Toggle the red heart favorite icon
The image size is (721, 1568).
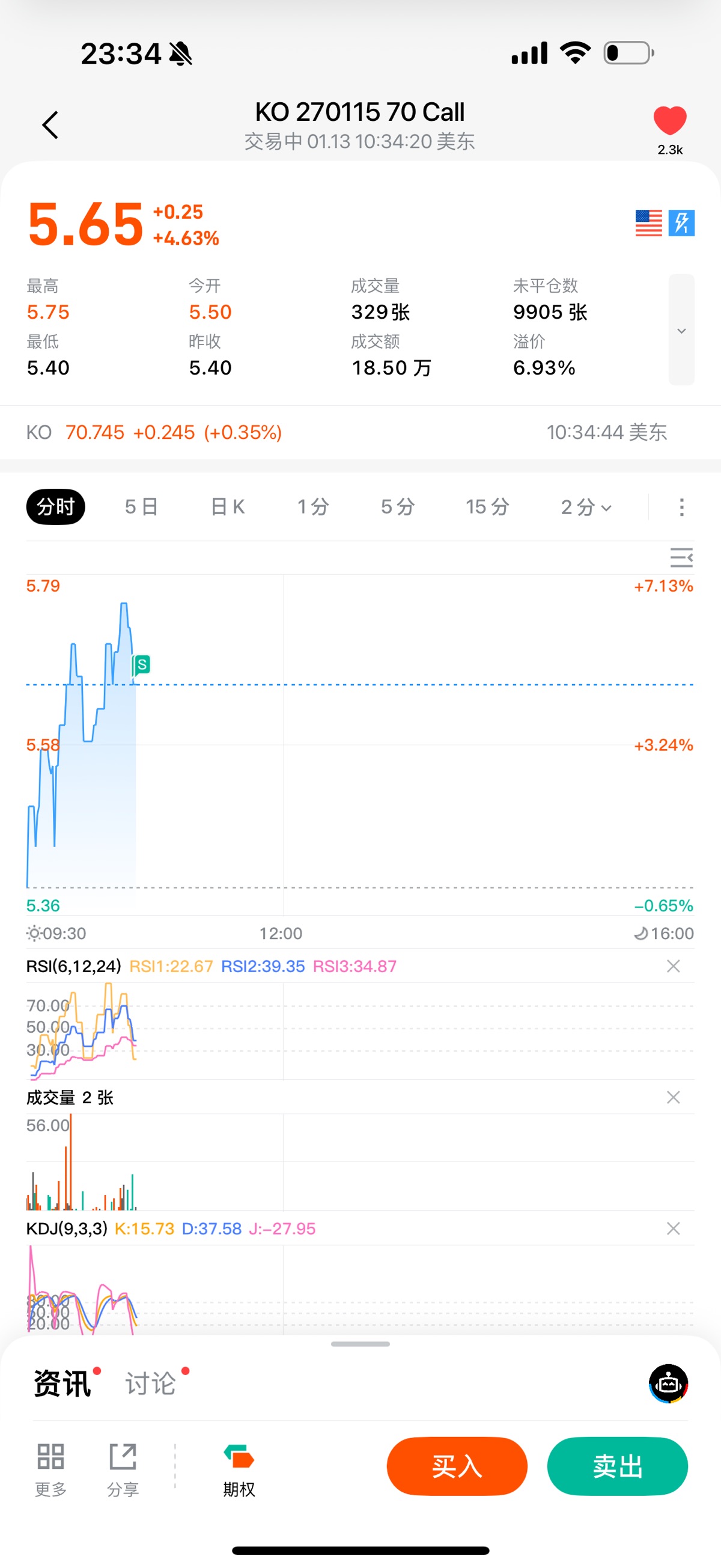(669, 120)
